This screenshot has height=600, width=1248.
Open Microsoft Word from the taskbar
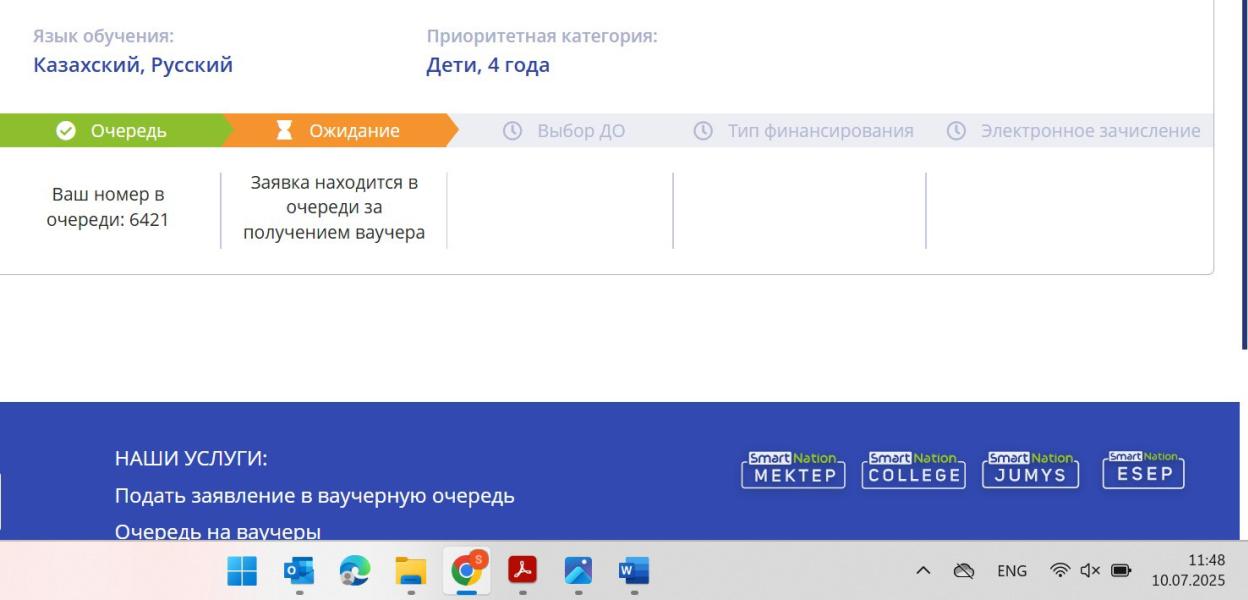[634, 571]
